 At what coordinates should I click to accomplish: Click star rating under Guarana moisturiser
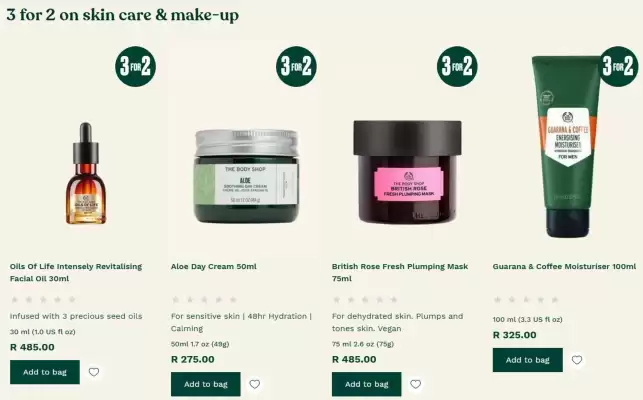point(526,299)
